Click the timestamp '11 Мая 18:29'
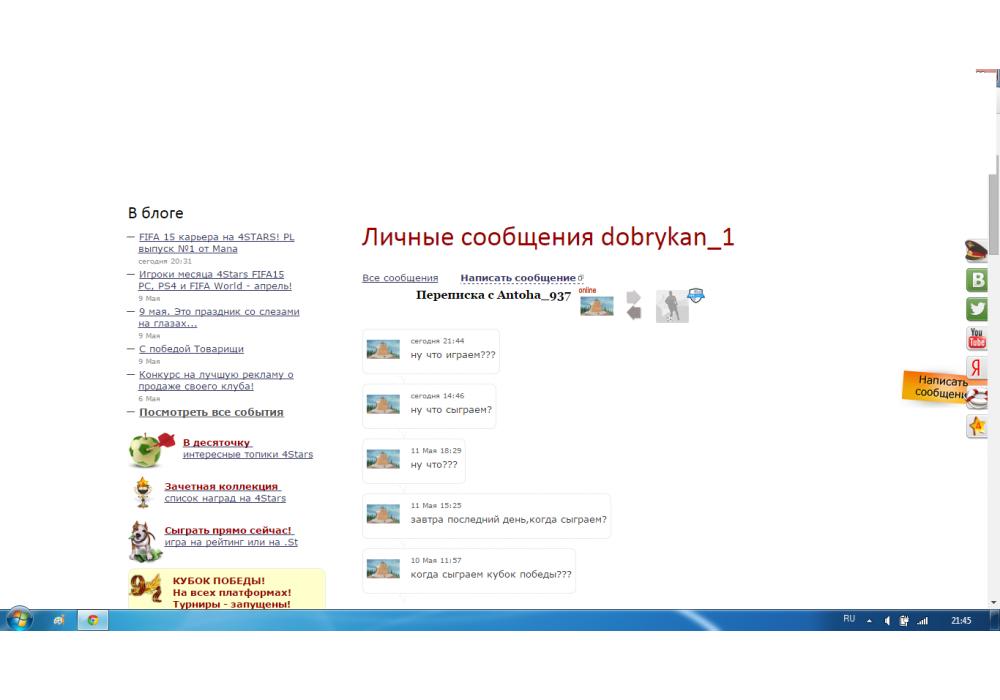Image resolution: width=1000 pixels, height=700 pixels. (436, 451)
